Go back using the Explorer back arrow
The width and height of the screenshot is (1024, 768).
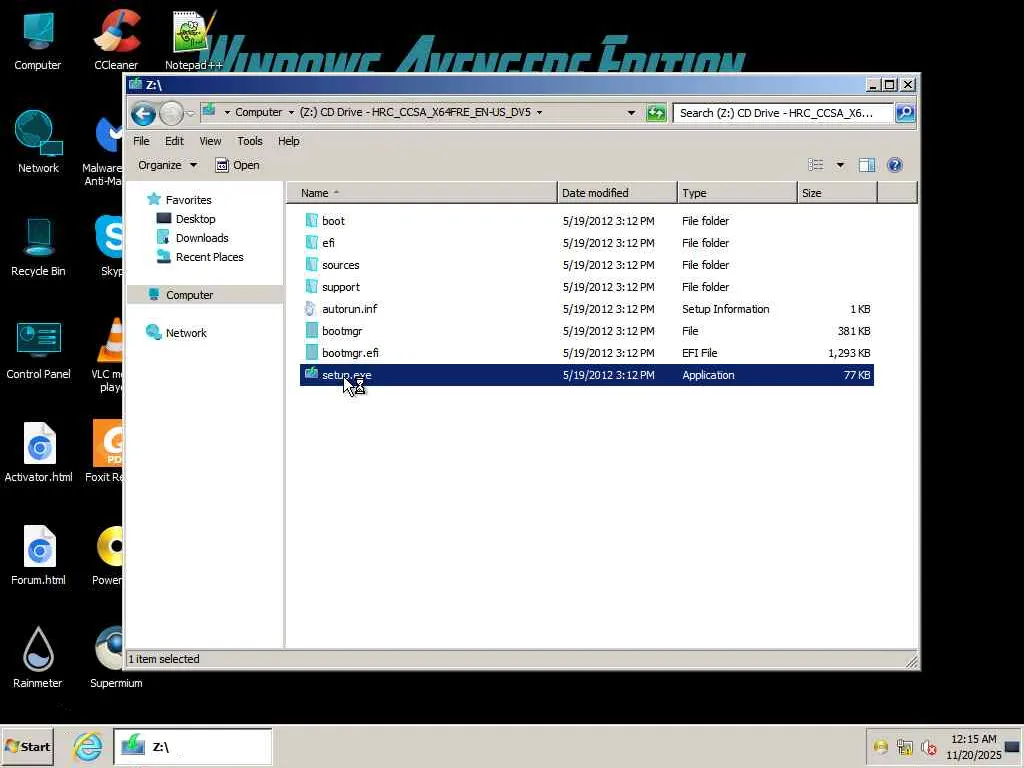(143, 114)
